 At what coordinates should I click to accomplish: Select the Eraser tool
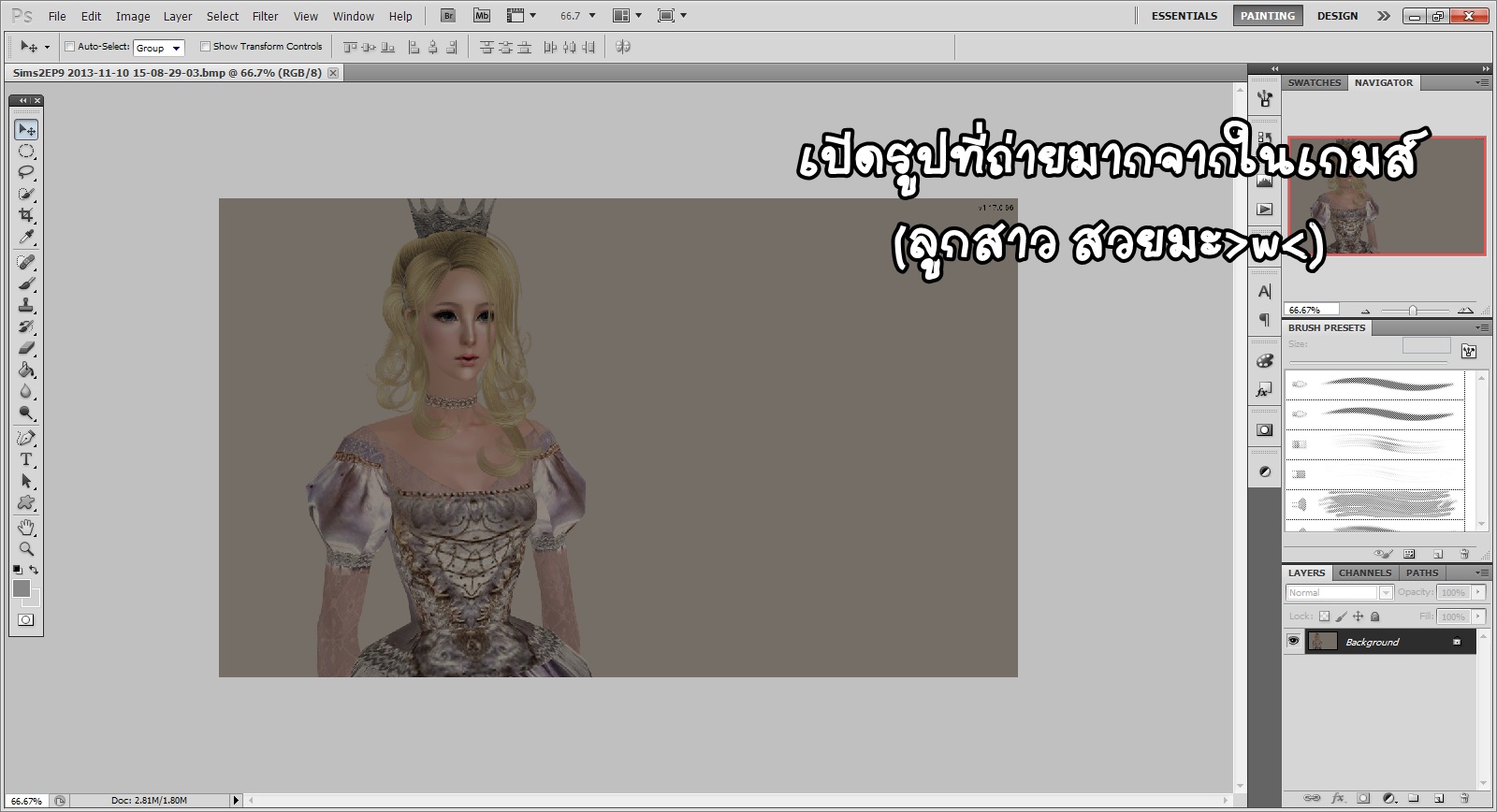[x=26, y=348]
